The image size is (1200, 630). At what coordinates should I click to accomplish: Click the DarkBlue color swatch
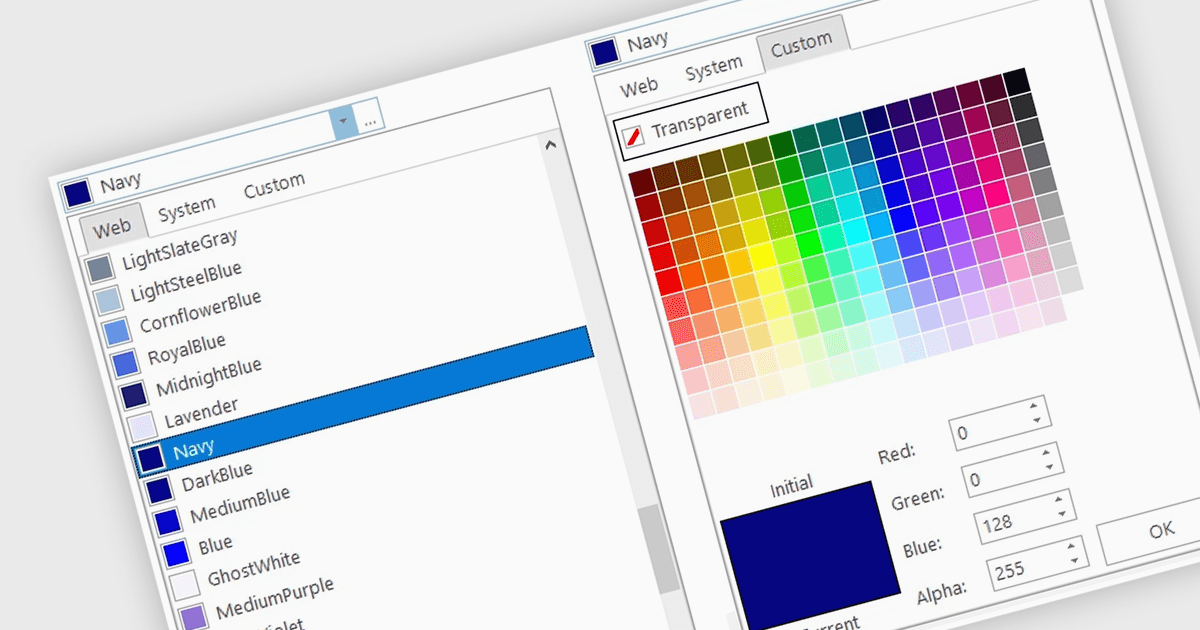pyautogui.click(x=158, y=490)
